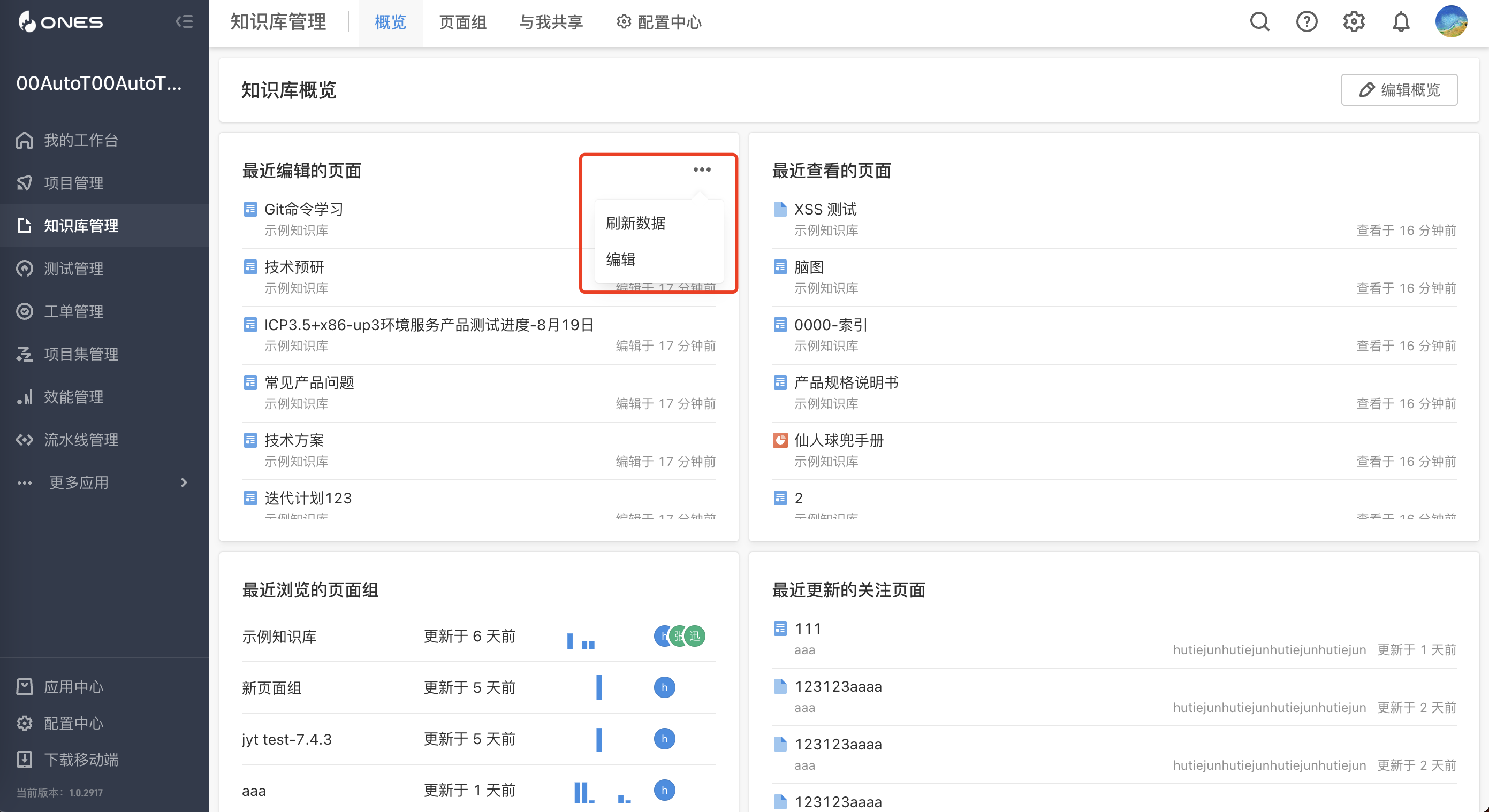Switch to the 与我共享 tab
The height and width of the screenshot is (812, 1489).
[x=551, y=22]
